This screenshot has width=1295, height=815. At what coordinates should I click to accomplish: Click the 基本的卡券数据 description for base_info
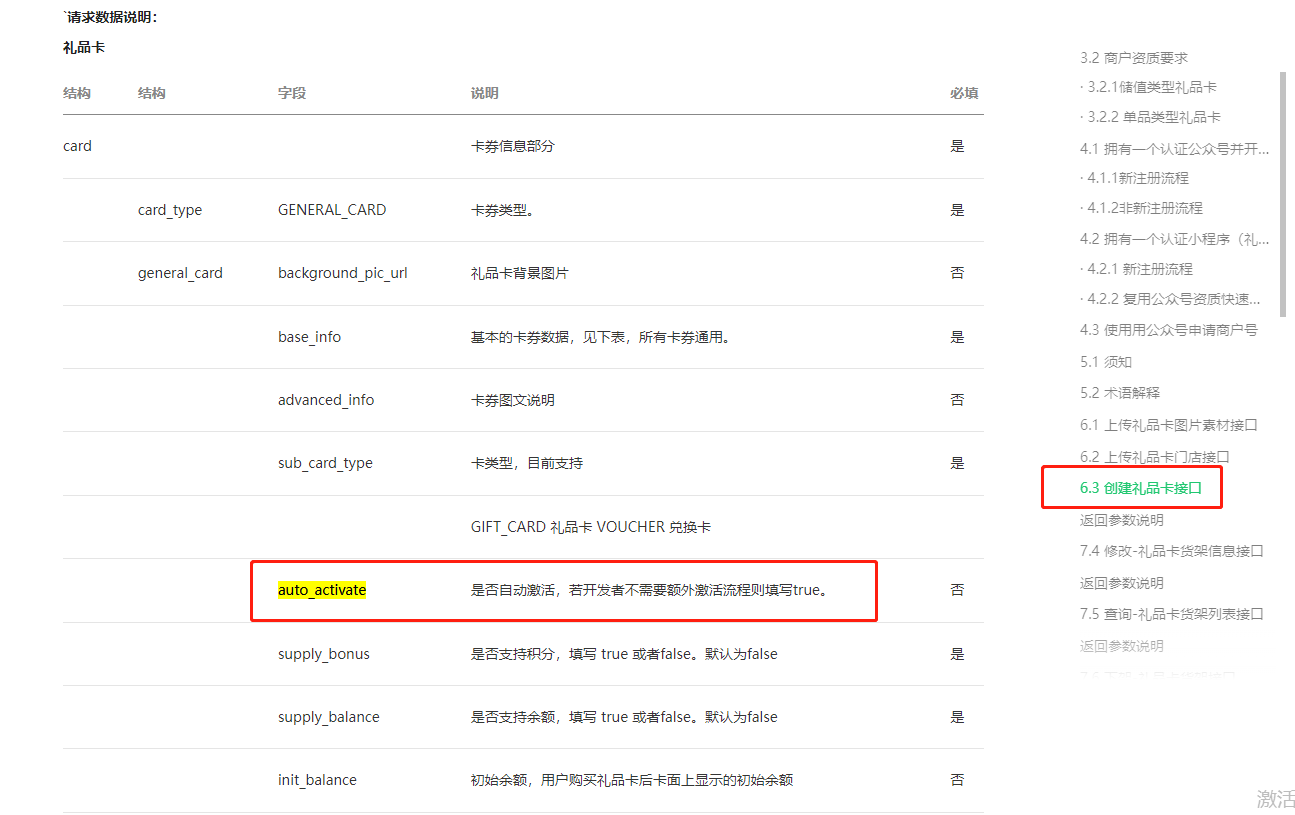pos(601,337)
